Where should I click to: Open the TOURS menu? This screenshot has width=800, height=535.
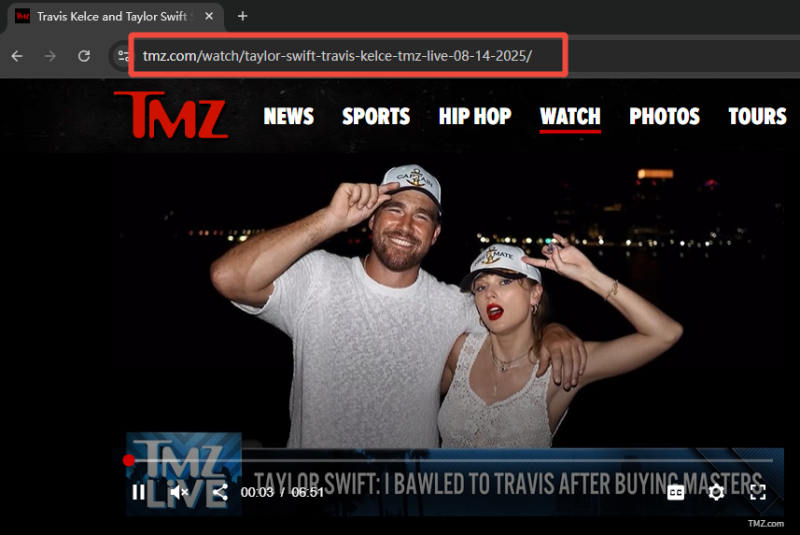coord(758,116)
